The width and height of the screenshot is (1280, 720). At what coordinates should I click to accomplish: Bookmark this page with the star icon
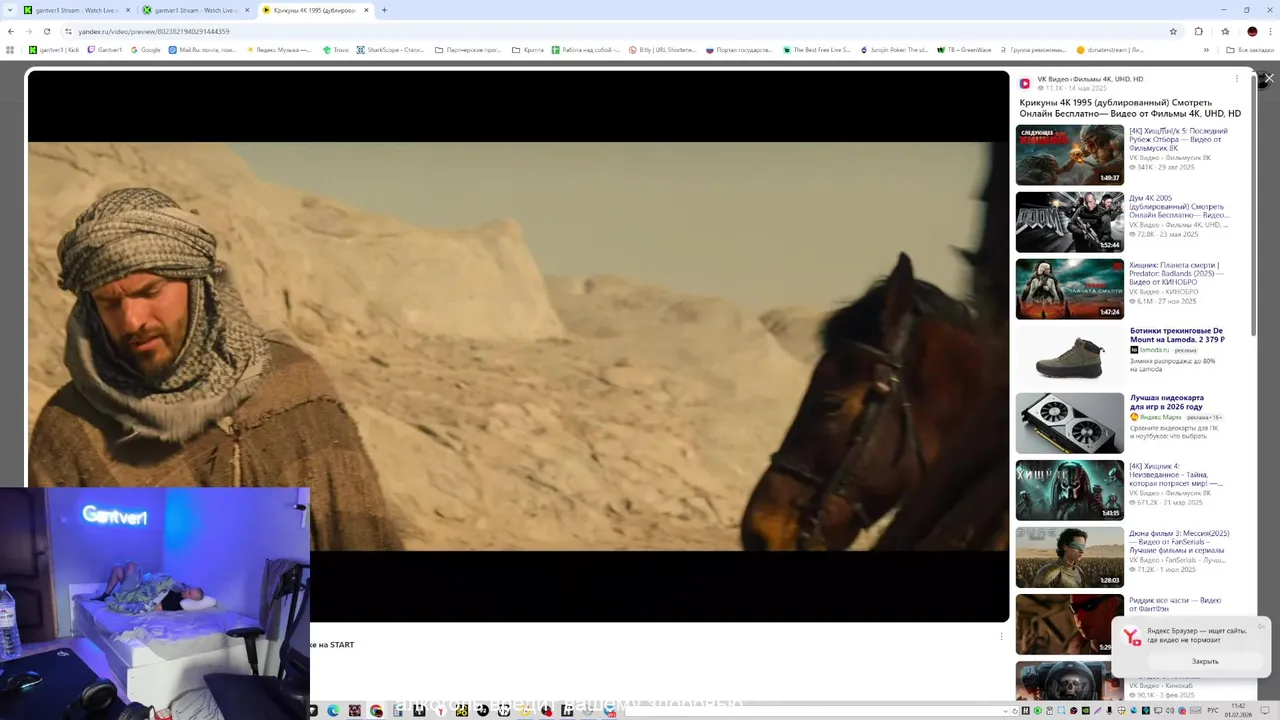[x=1173, y=31]
